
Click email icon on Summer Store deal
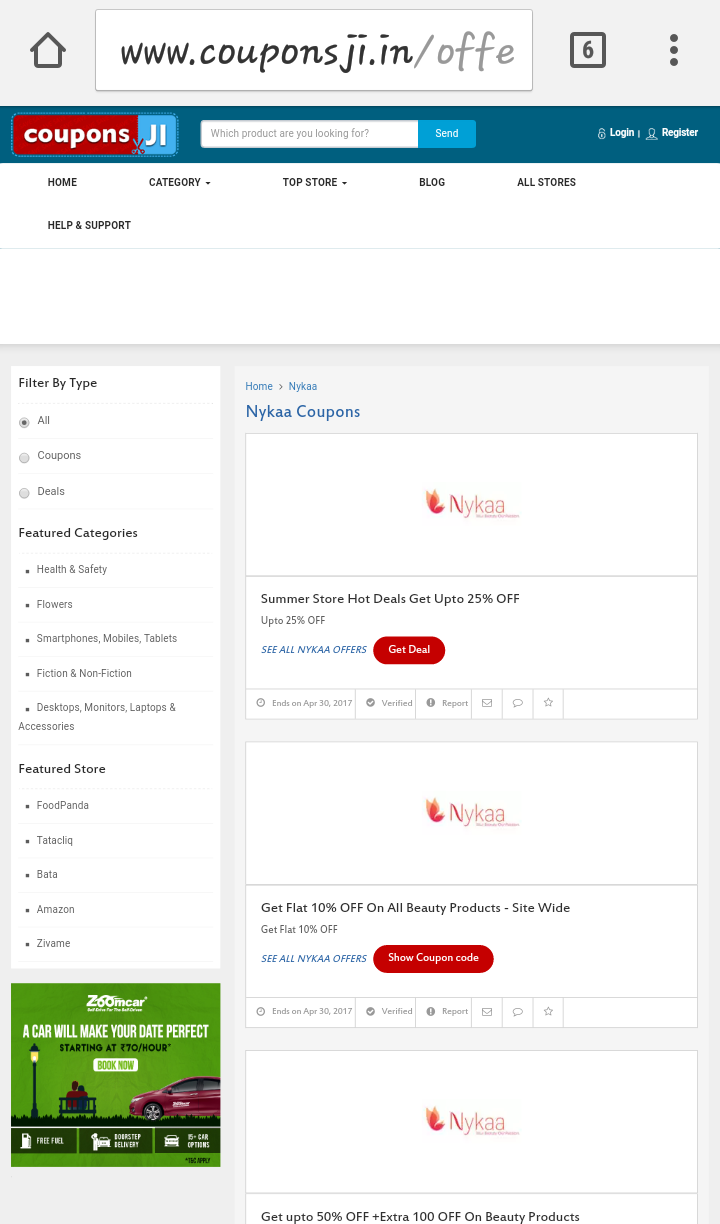click(487, 703)
